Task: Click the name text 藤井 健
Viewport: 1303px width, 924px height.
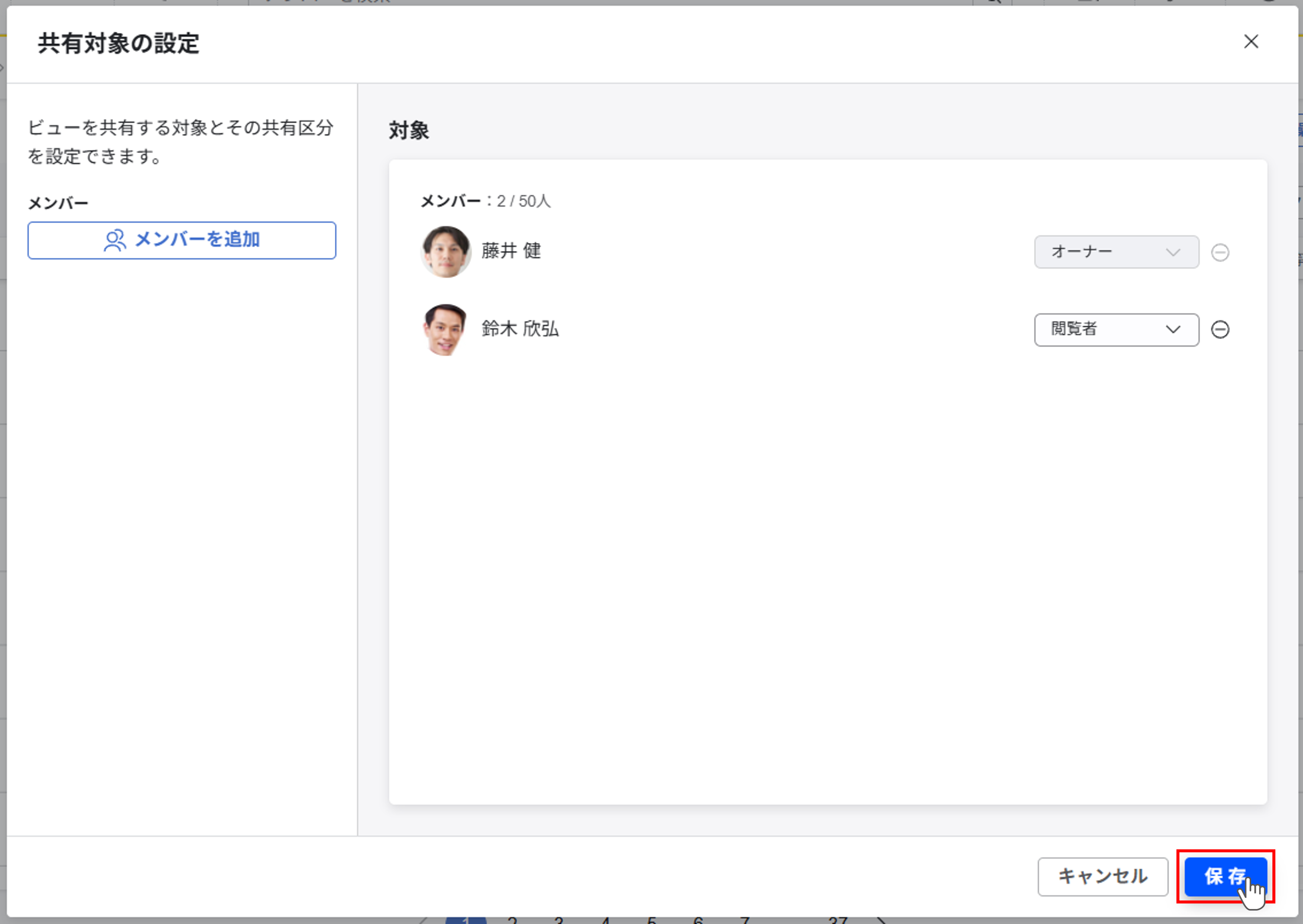Action: click(511, 251)
